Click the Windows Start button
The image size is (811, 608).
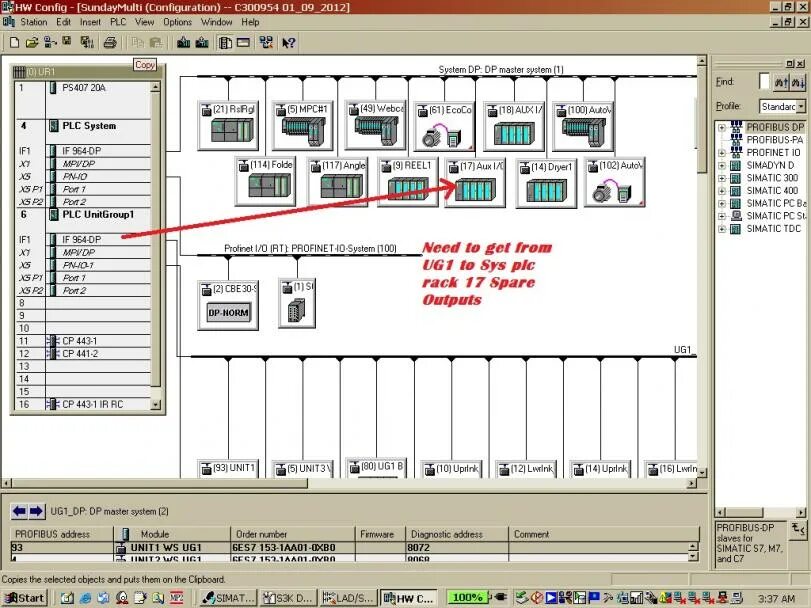point(24,598)
